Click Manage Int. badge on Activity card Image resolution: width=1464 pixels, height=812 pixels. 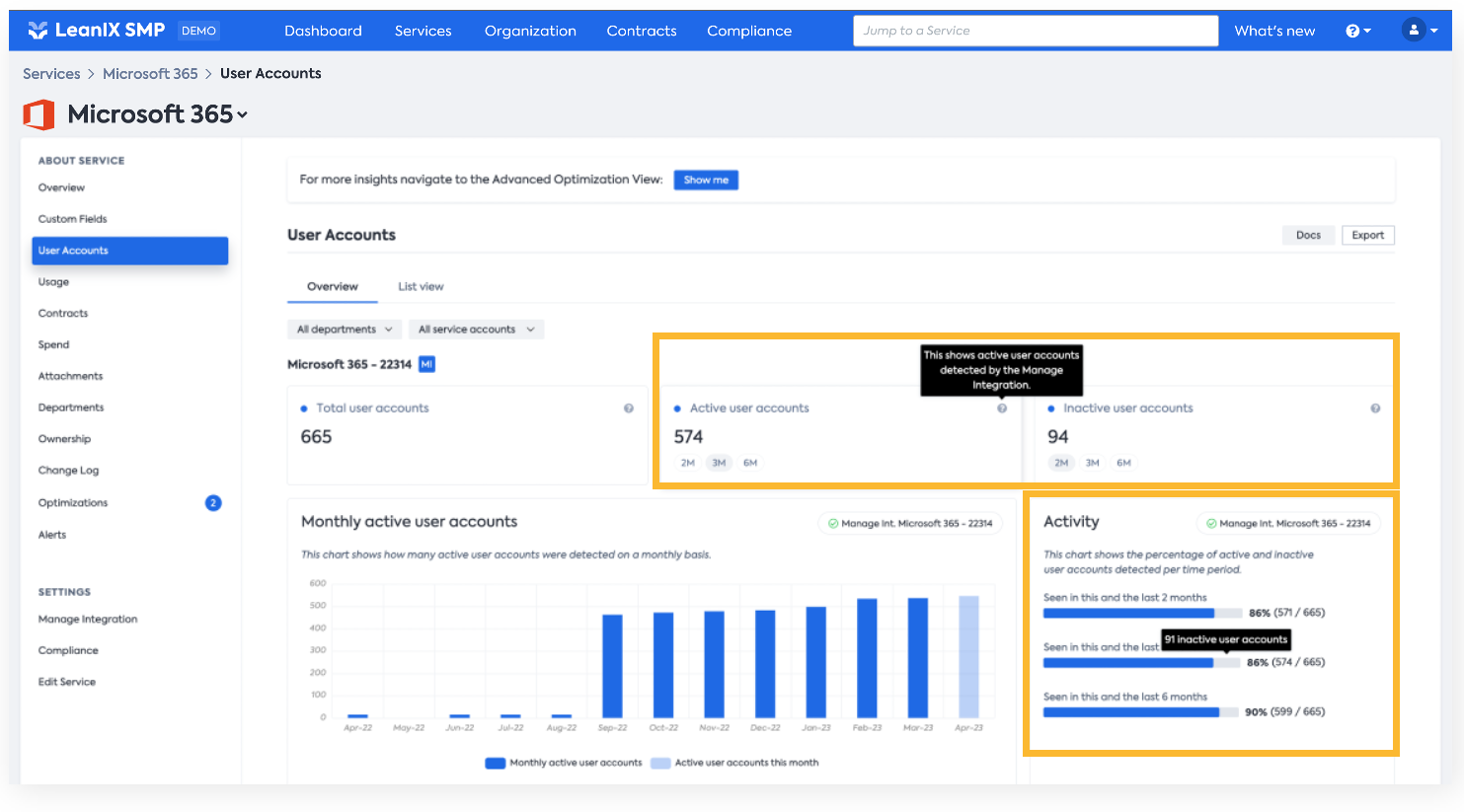pos(1288,524)
